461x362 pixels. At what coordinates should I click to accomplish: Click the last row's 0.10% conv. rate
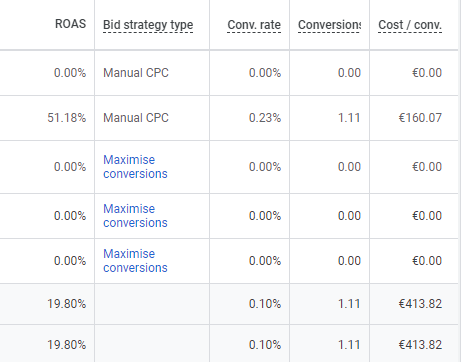point(265,345)
